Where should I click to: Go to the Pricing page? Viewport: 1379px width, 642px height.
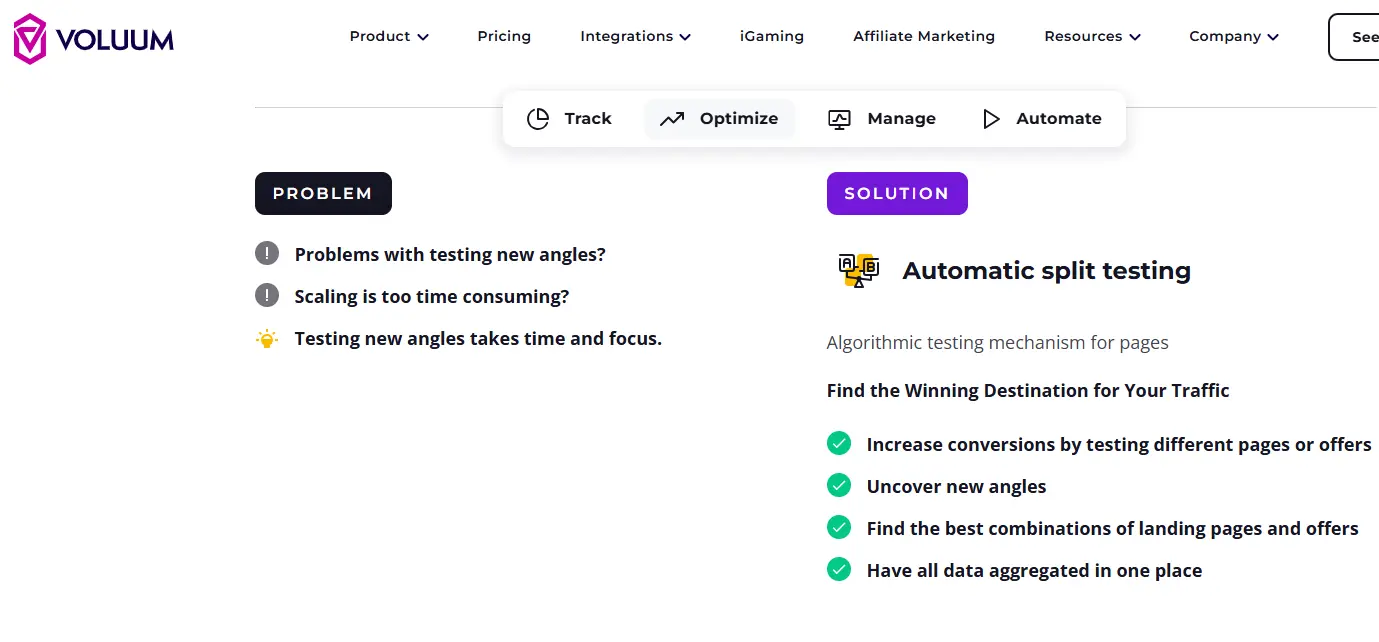click(x=504, y=36)
